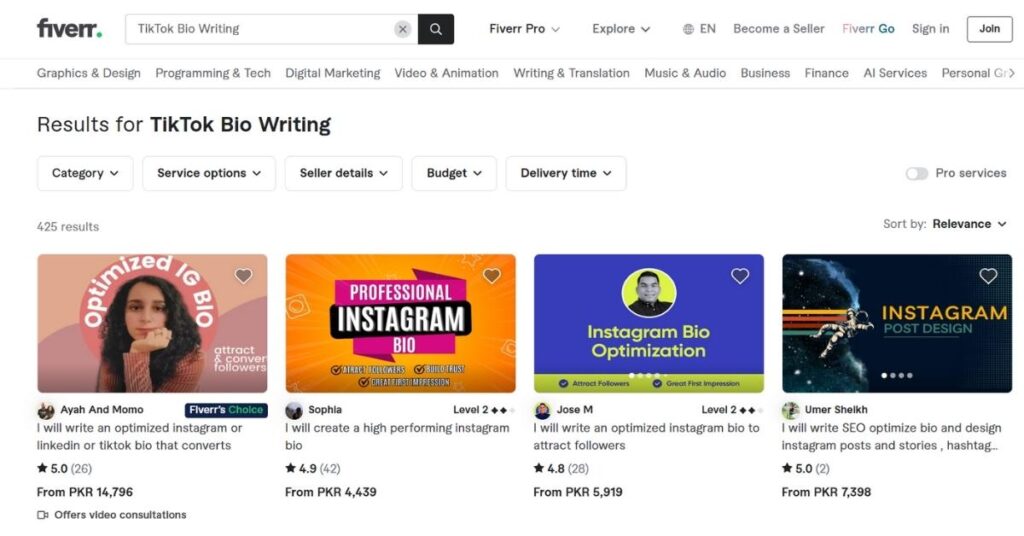Click seller name Sophia
The width and height of the screenshot is (1024, 536).
325,410
